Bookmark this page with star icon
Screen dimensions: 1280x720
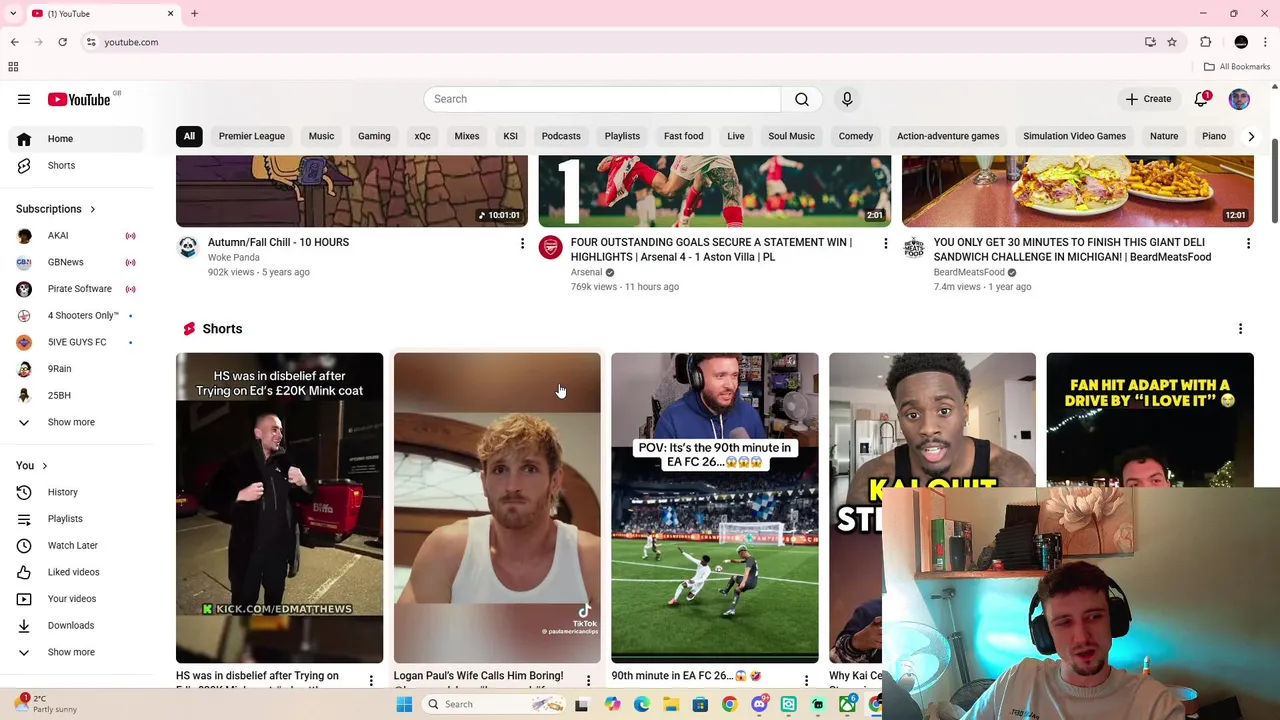tap(1172, 42)
